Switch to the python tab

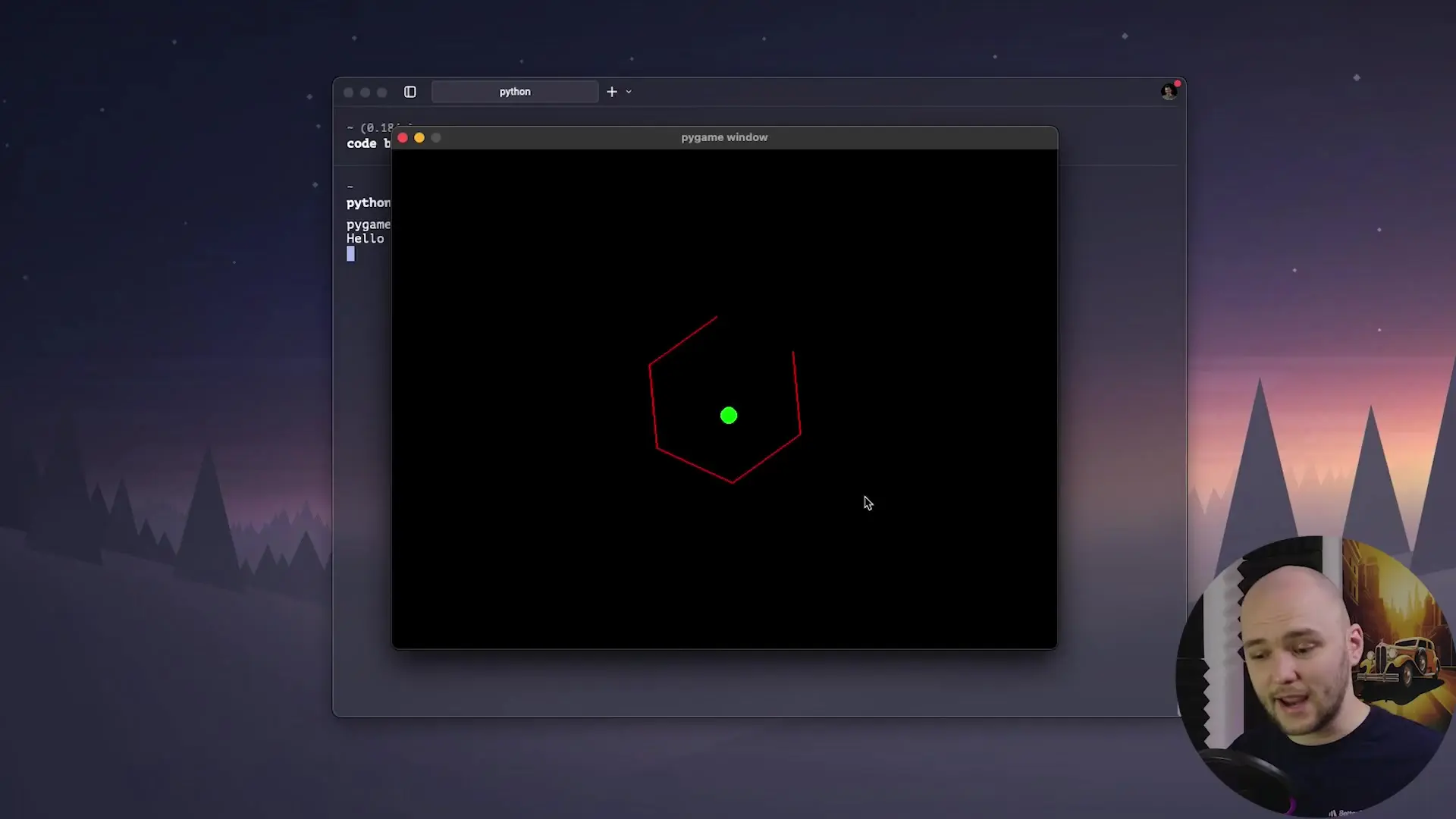tap(515, 92)
